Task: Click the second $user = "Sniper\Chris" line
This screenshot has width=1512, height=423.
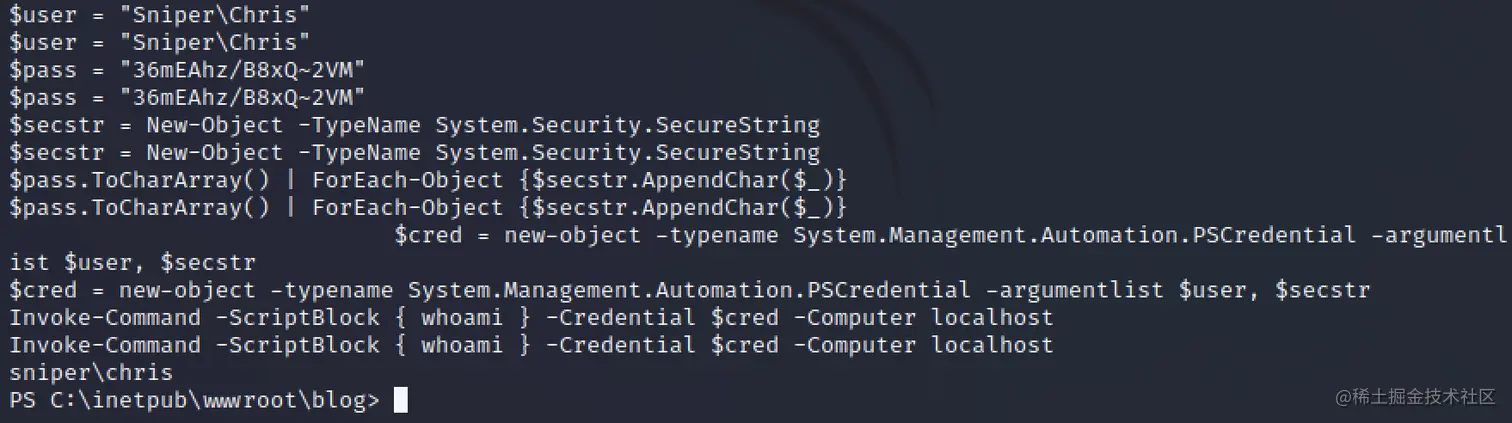Action: tap(160, 43)
